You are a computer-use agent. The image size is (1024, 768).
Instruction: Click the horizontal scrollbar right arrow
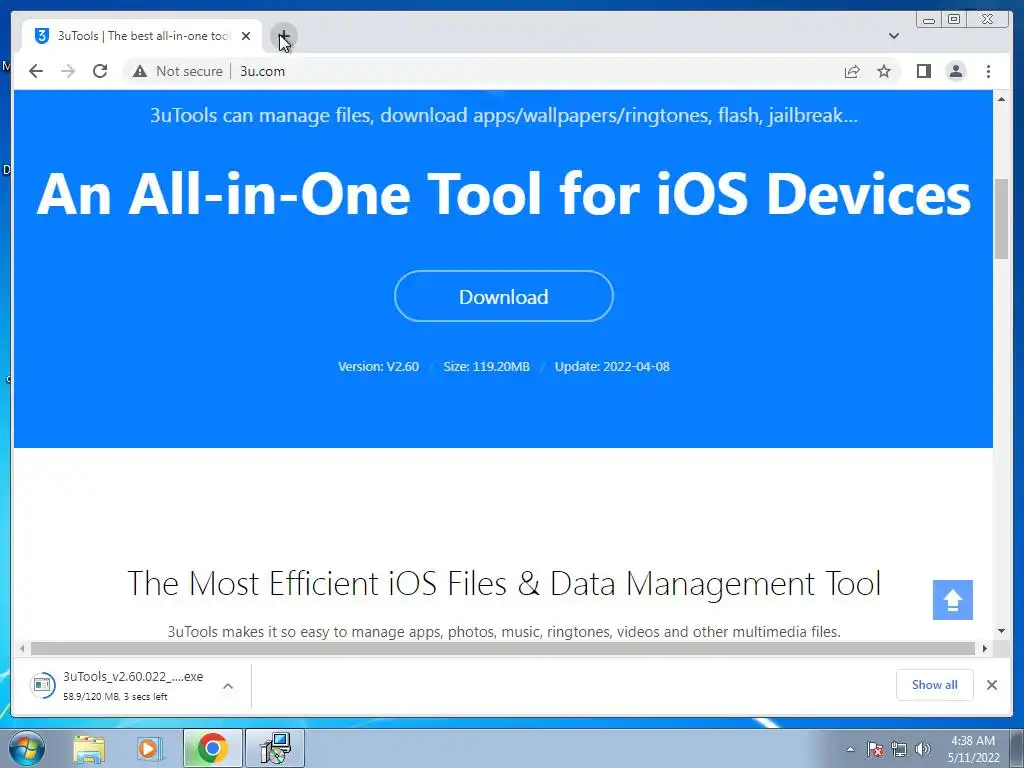tap(985, 648)
